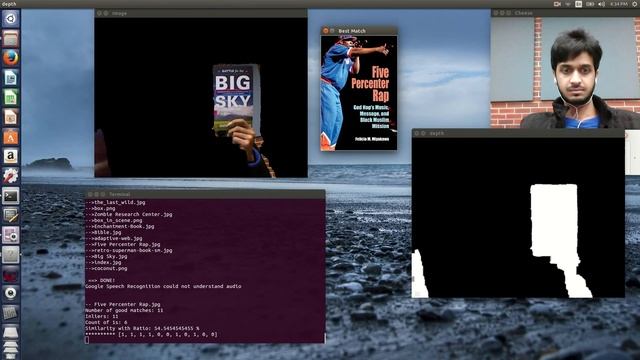Open LibreOffice Calc from the dock
This screenshot has width=640, height=360.
coord(11,98)
